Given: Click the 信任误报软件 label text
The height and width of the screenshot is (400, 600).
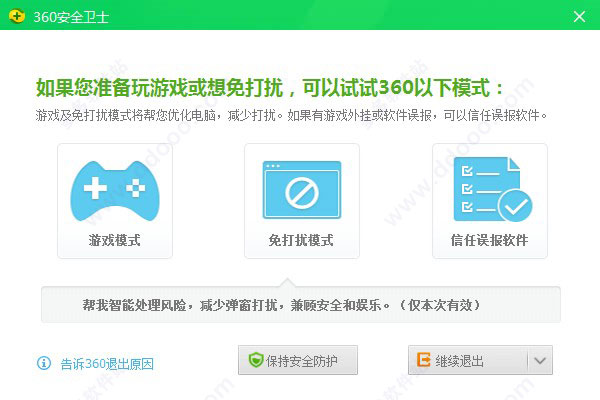Looking at the screenshot, I should [x=489, y=240].
